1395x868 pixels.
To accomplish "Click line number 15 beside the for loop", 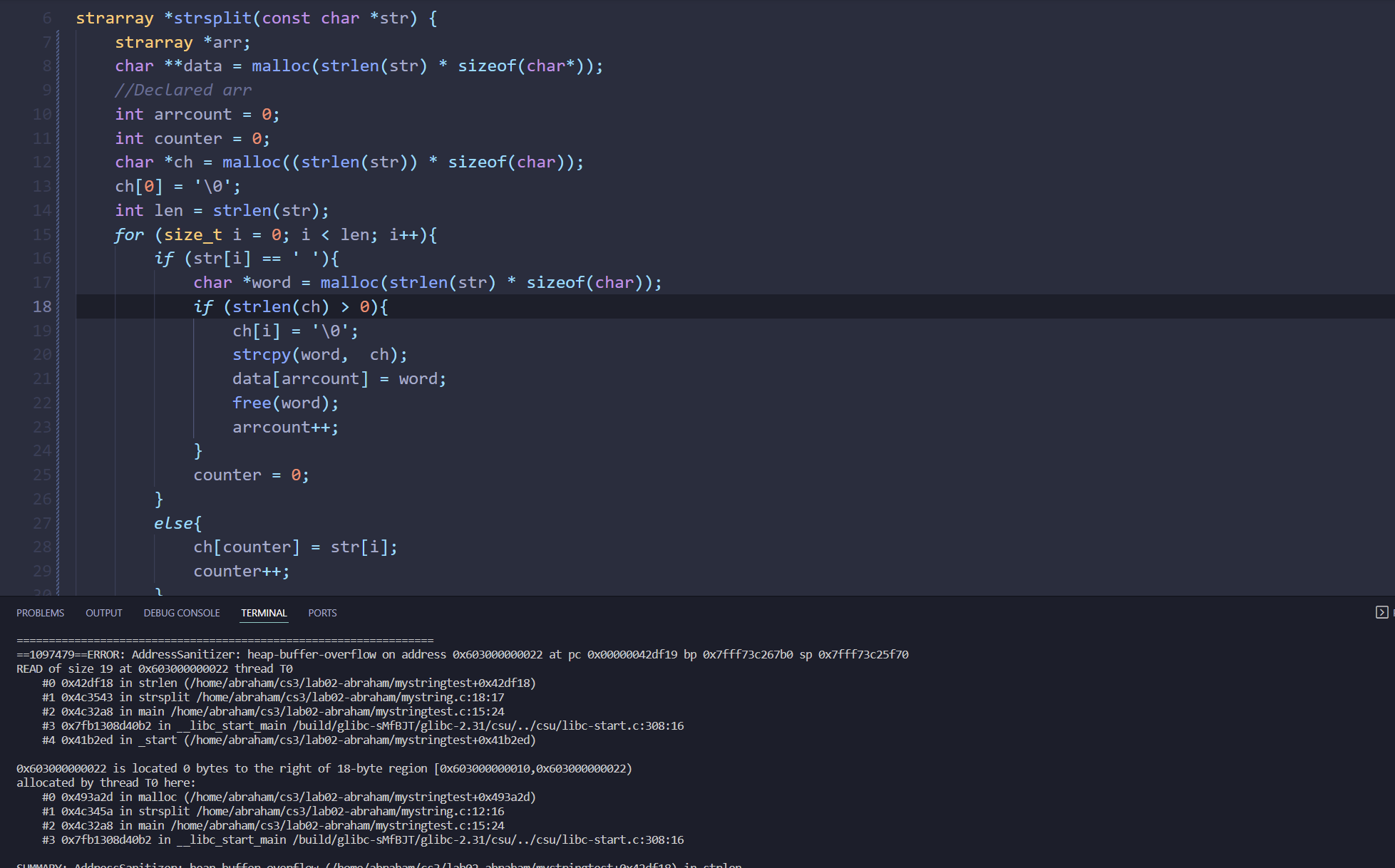I will (42, 234).
